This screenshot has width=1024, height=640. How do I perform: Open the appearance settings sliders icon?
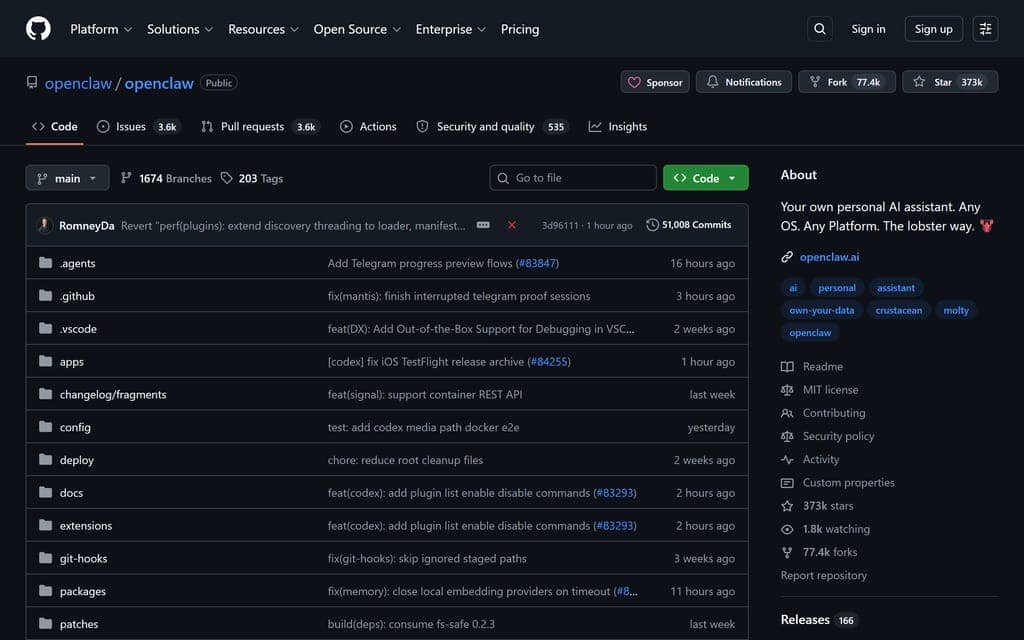tap(985, 29)
